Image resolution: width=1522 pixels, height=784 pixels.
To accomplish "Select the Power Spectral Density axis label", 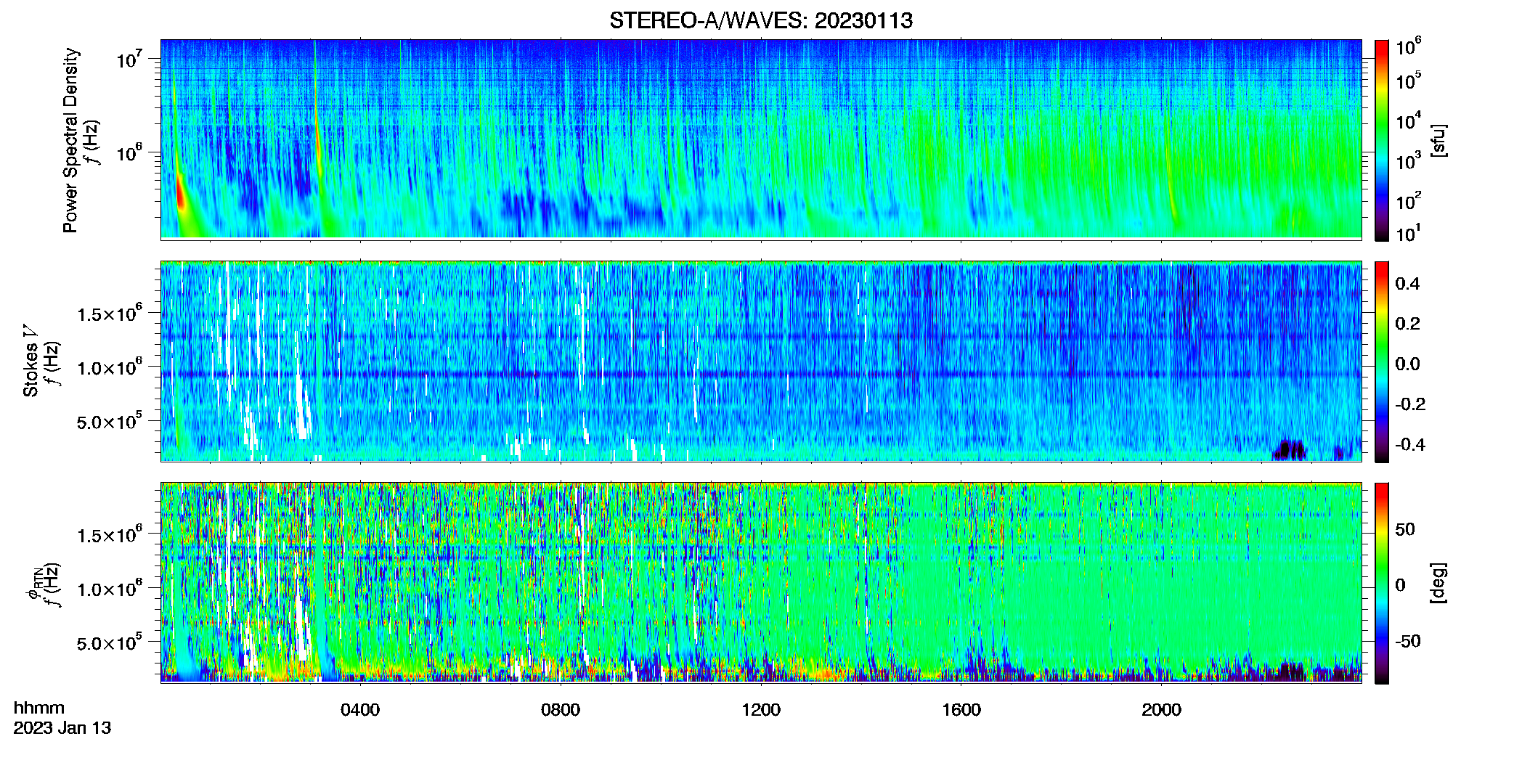I will (x=70, y=140).
